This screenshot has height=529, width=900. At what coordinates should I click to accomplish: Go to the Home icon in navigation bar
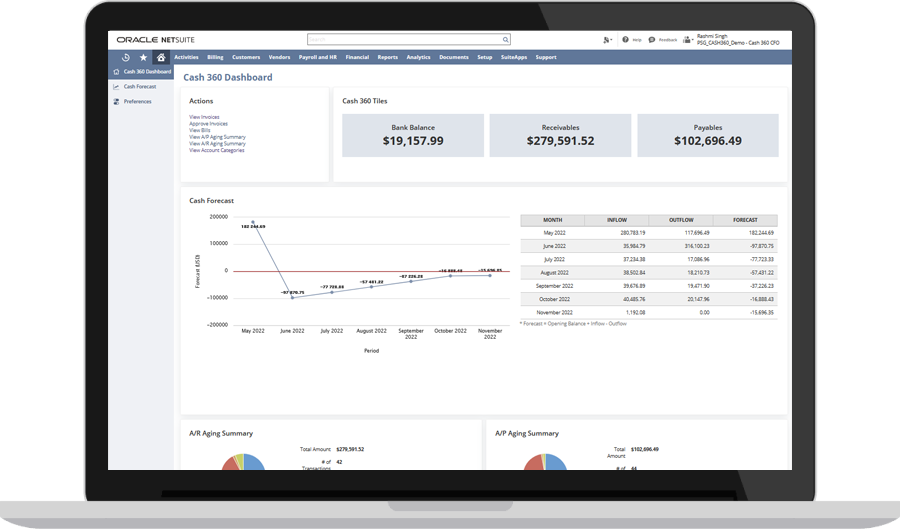point(161,57)
